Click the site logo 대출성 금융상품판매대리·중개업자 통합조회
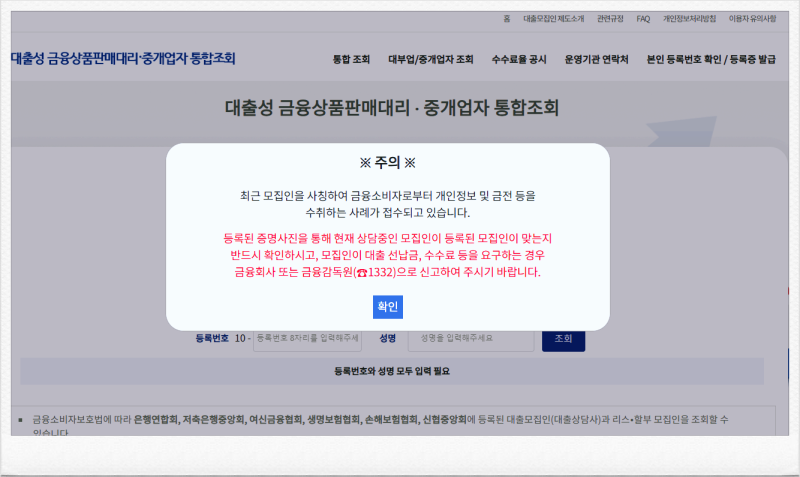The image size is (800, 477). (x=123, y=59)
